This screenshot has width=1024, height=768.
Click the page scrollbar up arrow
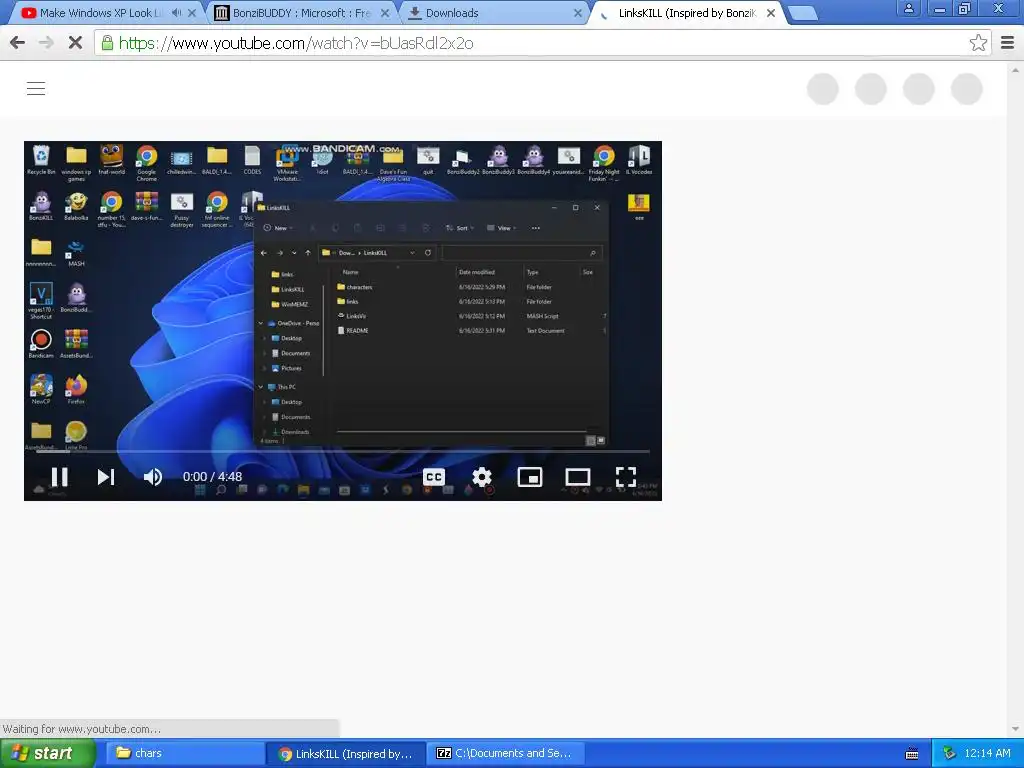[x=1016, y=69]
